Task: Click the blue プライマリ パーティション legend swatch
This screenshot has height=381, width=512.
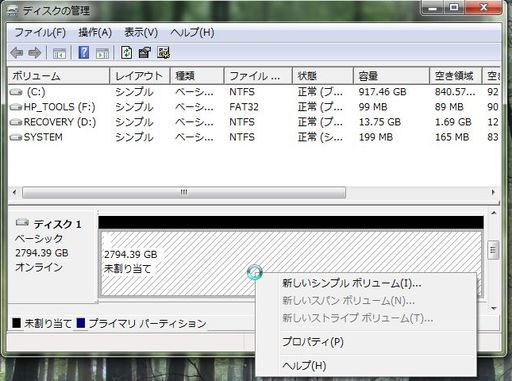Action: tap(81, 323)
